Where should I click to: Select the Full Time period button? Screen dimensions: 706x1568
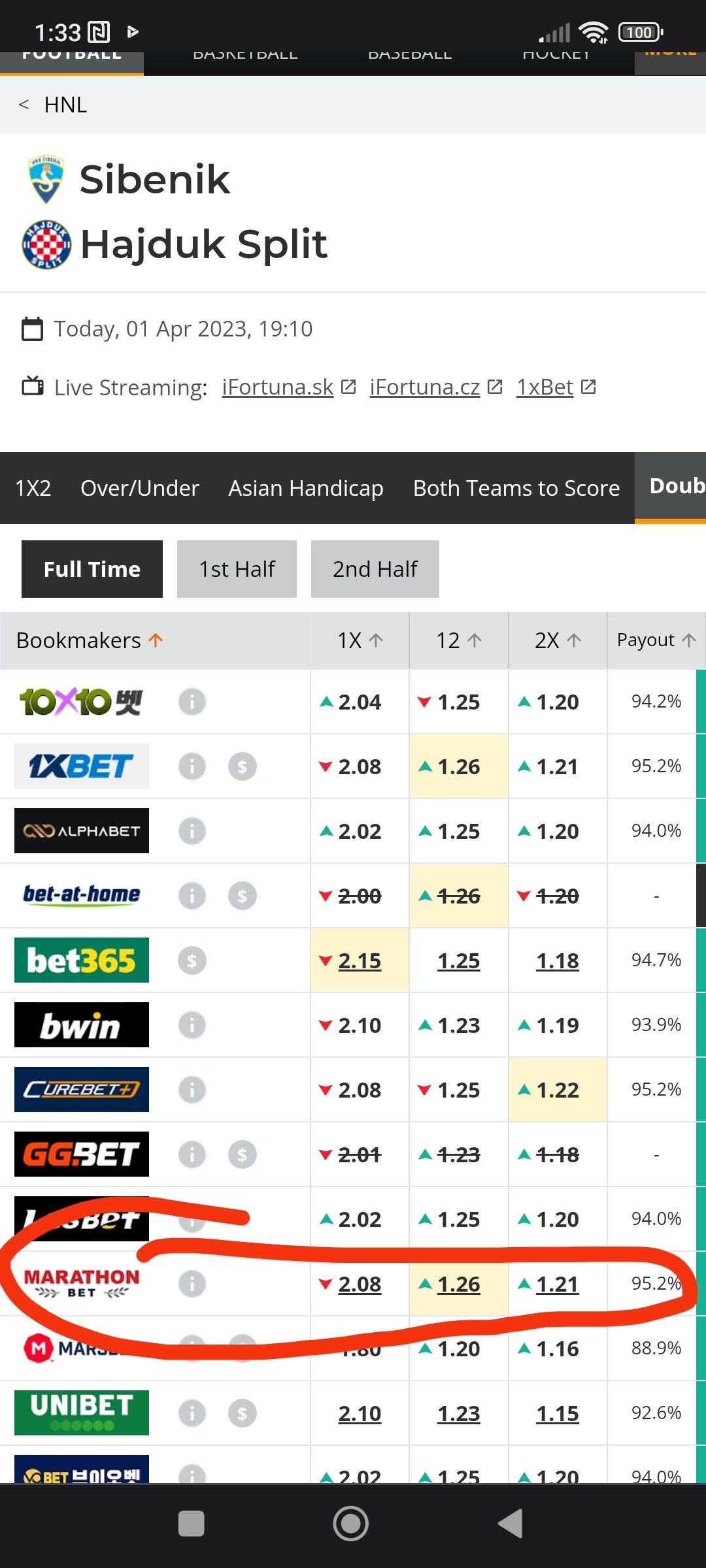coord(92,569)
